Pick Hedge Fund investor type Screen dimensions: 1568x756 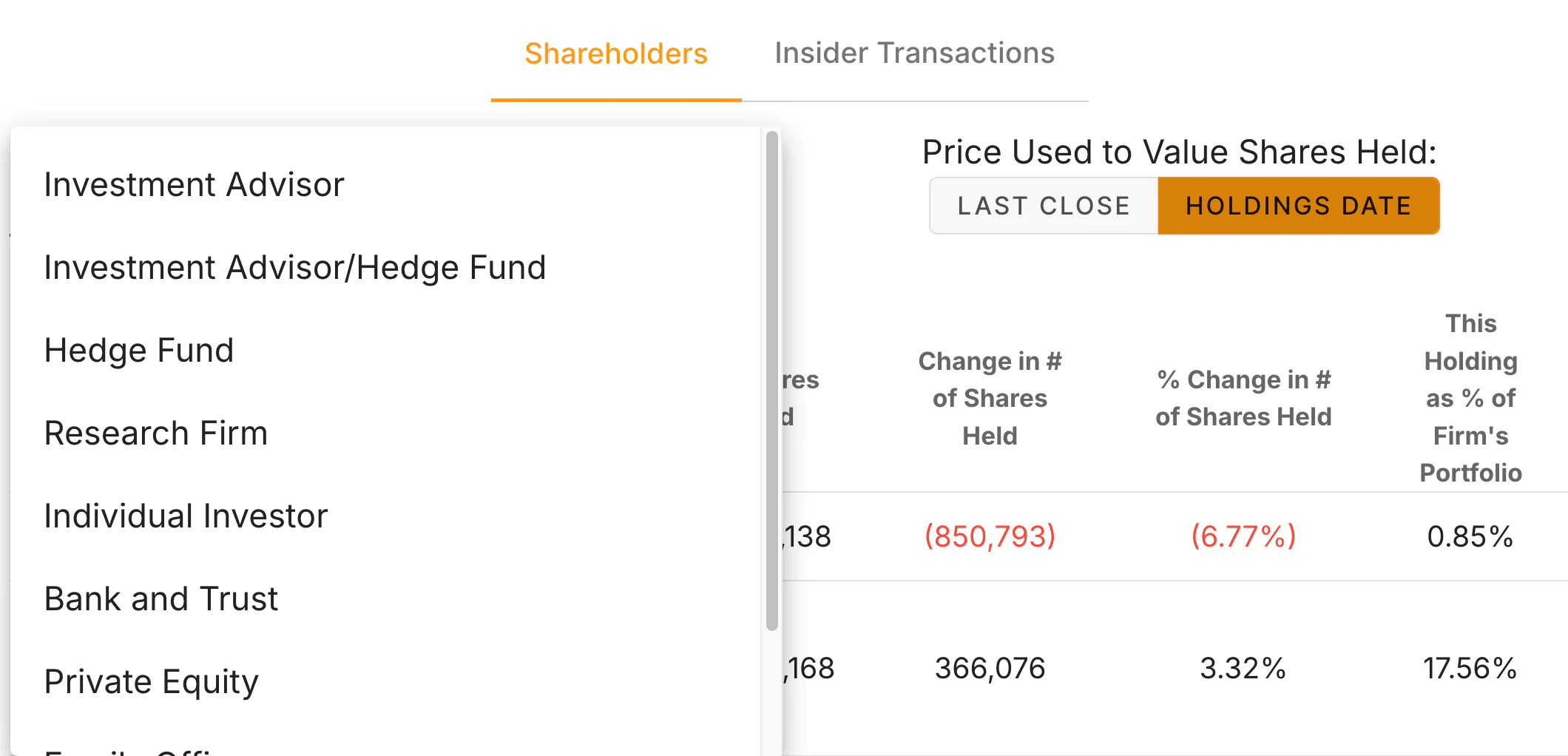[x=138, y=350]
